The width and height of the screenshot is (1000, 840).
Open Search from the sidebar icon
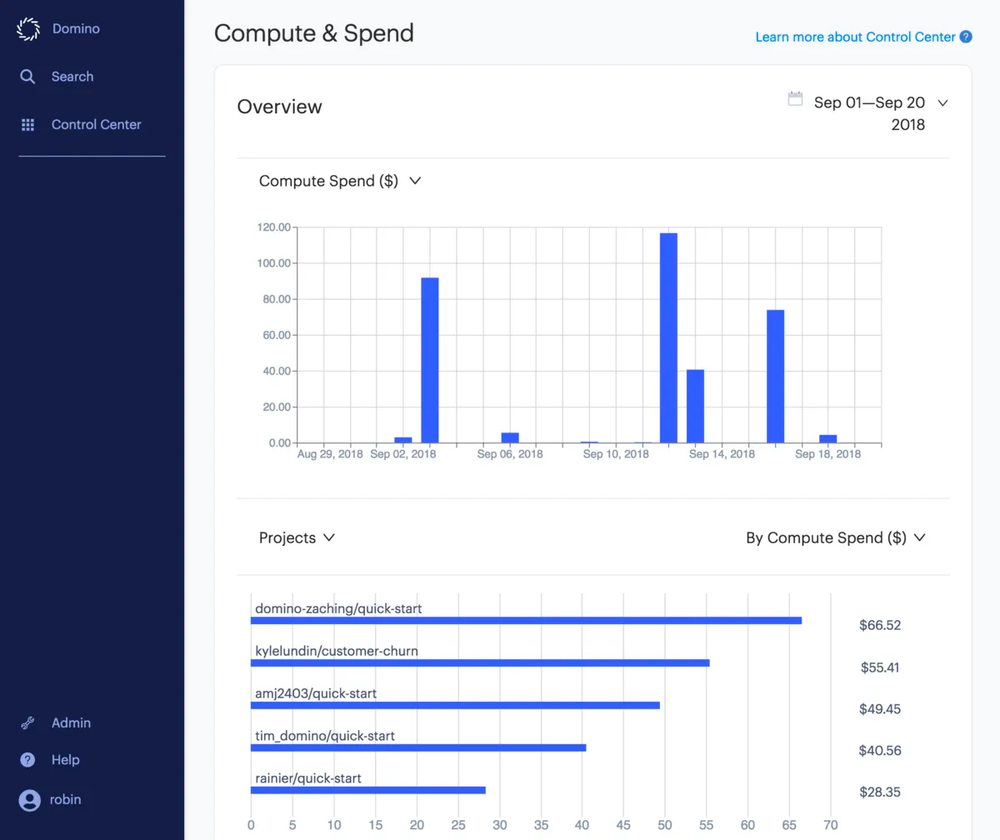coord(28,76)
